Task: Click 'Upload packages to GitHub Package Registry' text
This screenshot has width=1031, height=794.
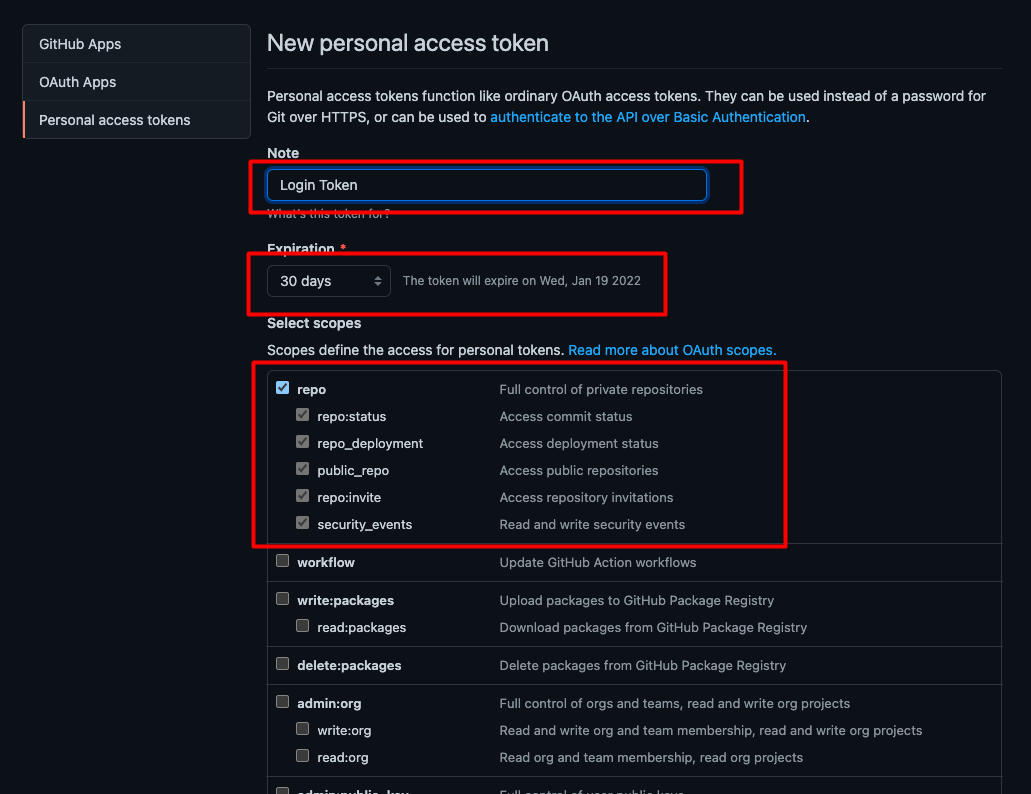Action: click(636, 601)
